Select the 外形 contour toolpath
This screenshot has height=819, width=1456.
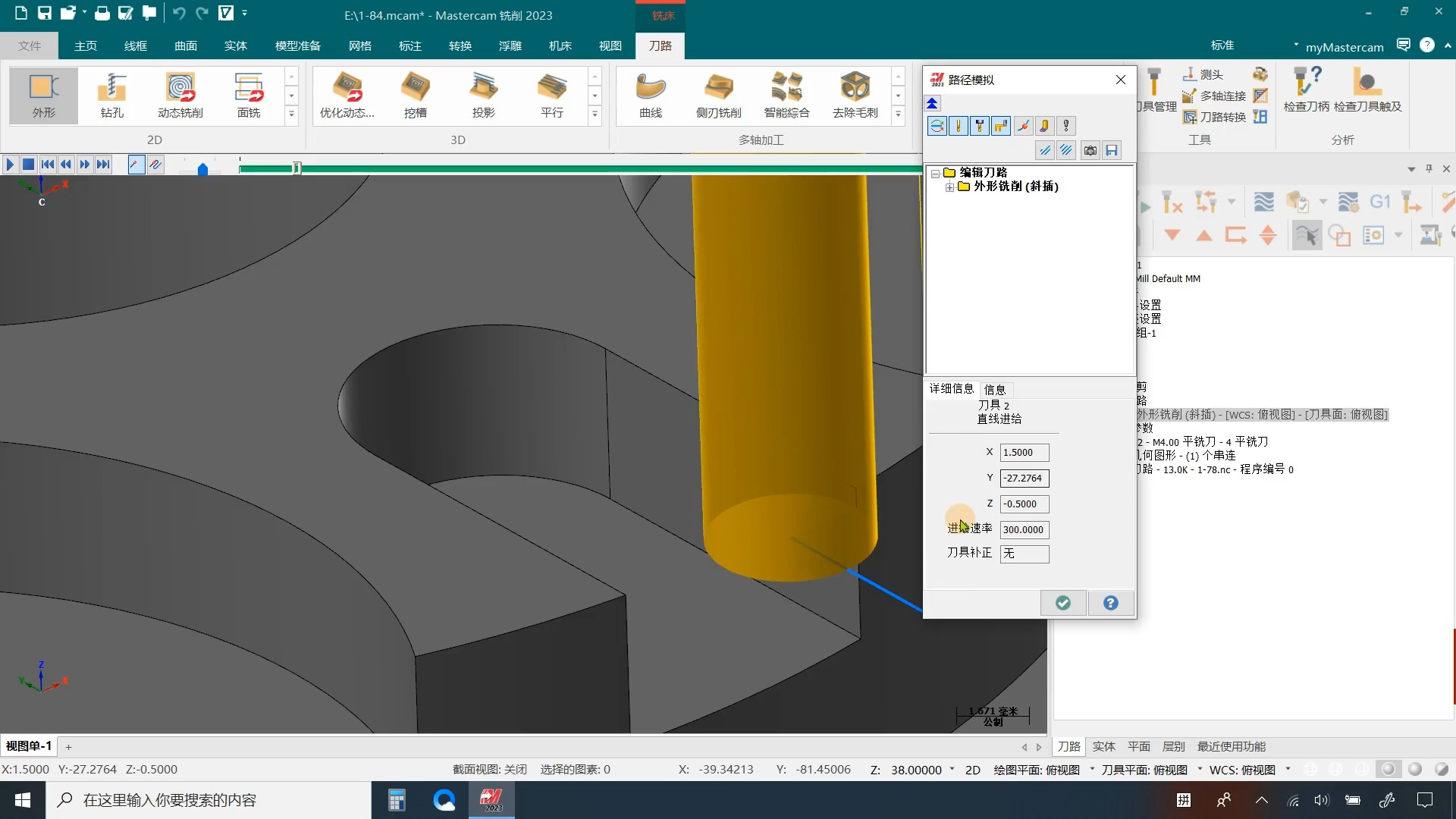coord(44,96)
